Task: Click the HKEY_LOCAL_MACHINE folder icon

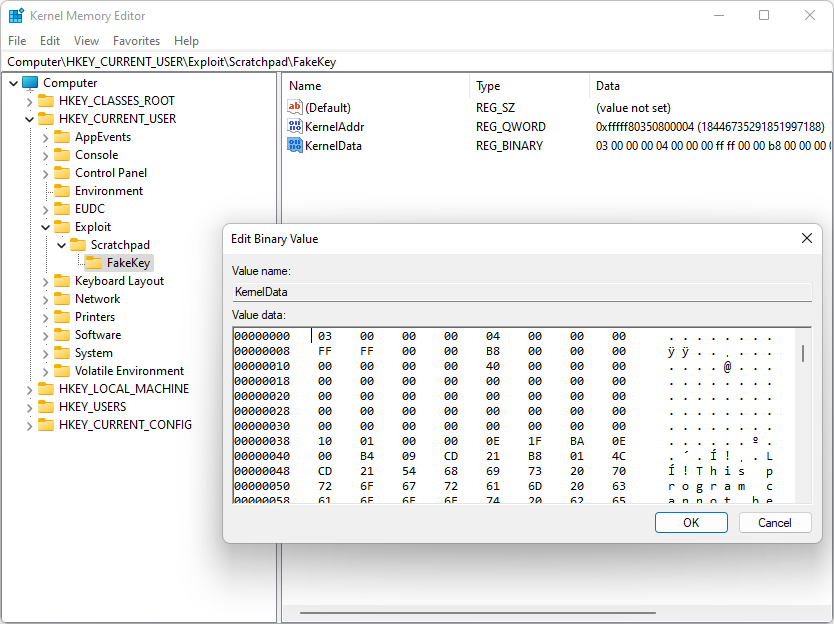Action: [x=46, y=389]
